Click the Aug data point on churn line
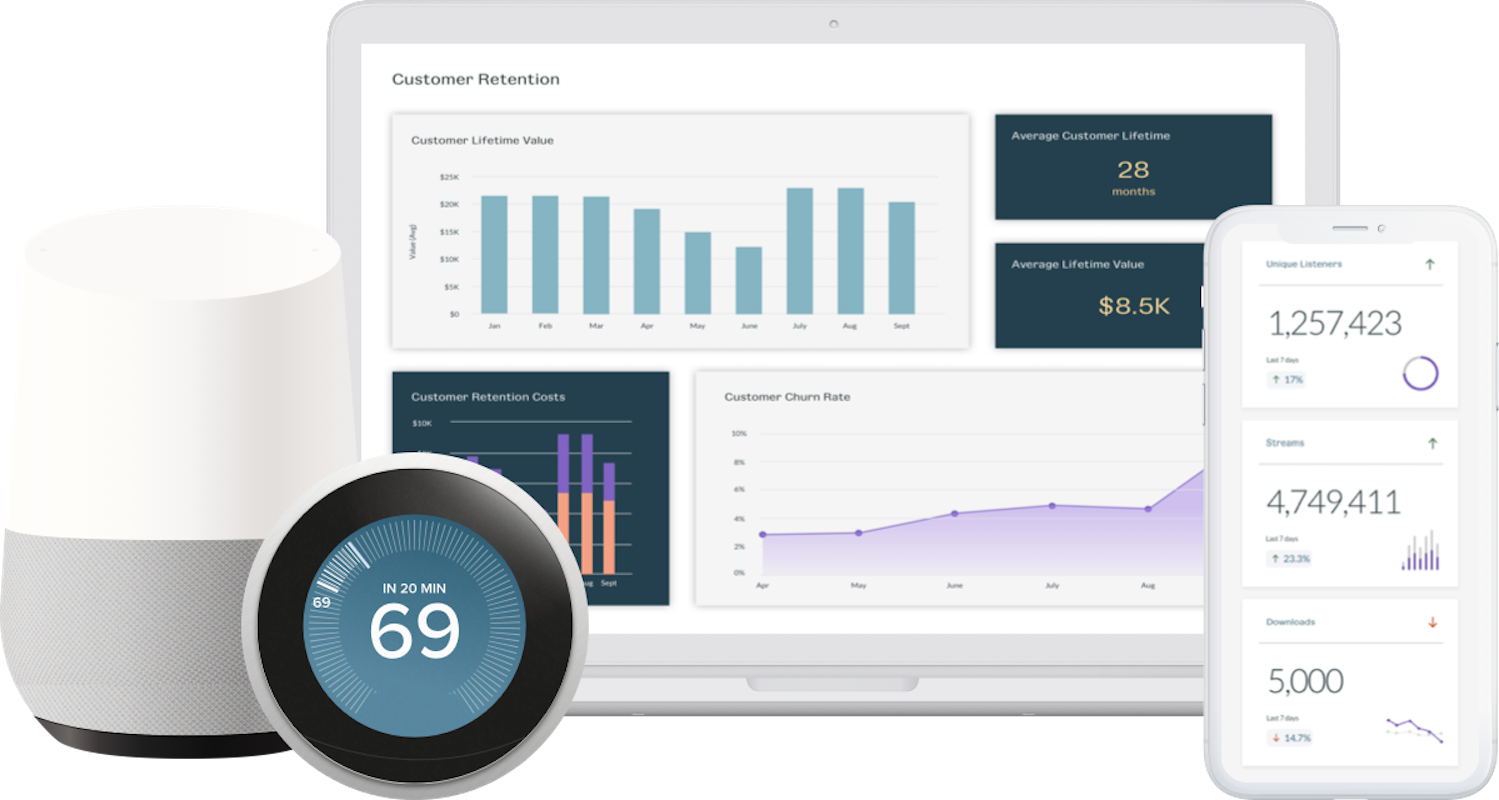This screenshot has width=1499, height=800. tap(1148, 509)
